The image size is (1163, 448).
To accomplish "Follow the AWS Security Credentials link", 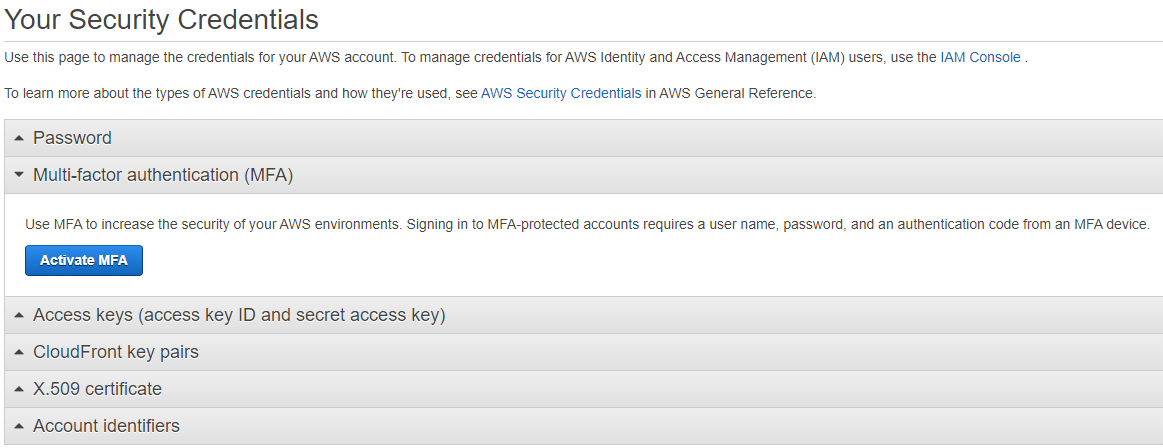I will [x=561, y=93].
